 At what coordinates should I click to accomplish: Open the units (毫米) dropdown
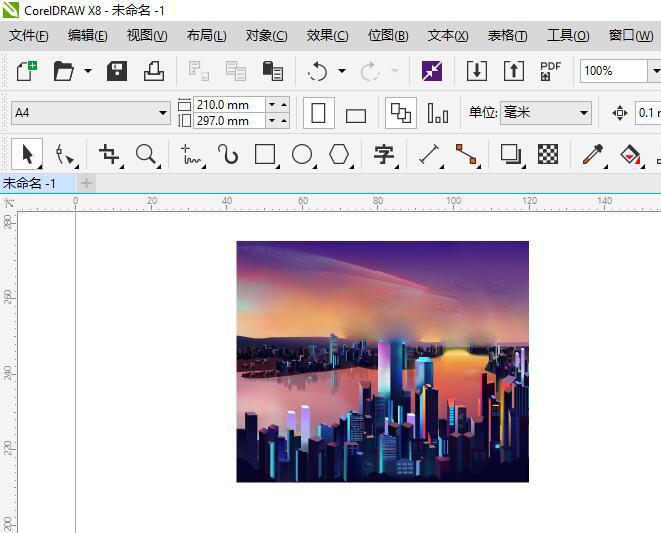coord(582,113)
